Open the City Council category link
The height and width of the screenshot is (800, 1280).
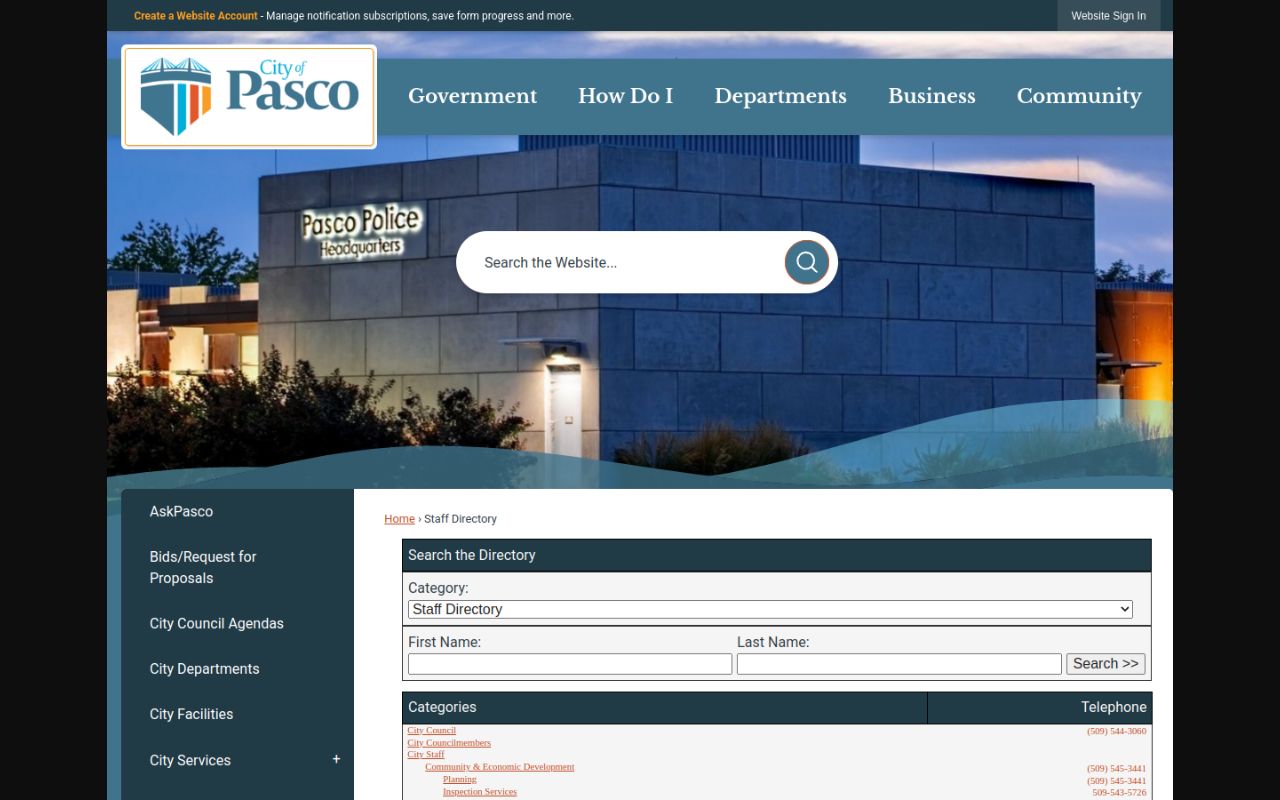(x=431, y=731)
